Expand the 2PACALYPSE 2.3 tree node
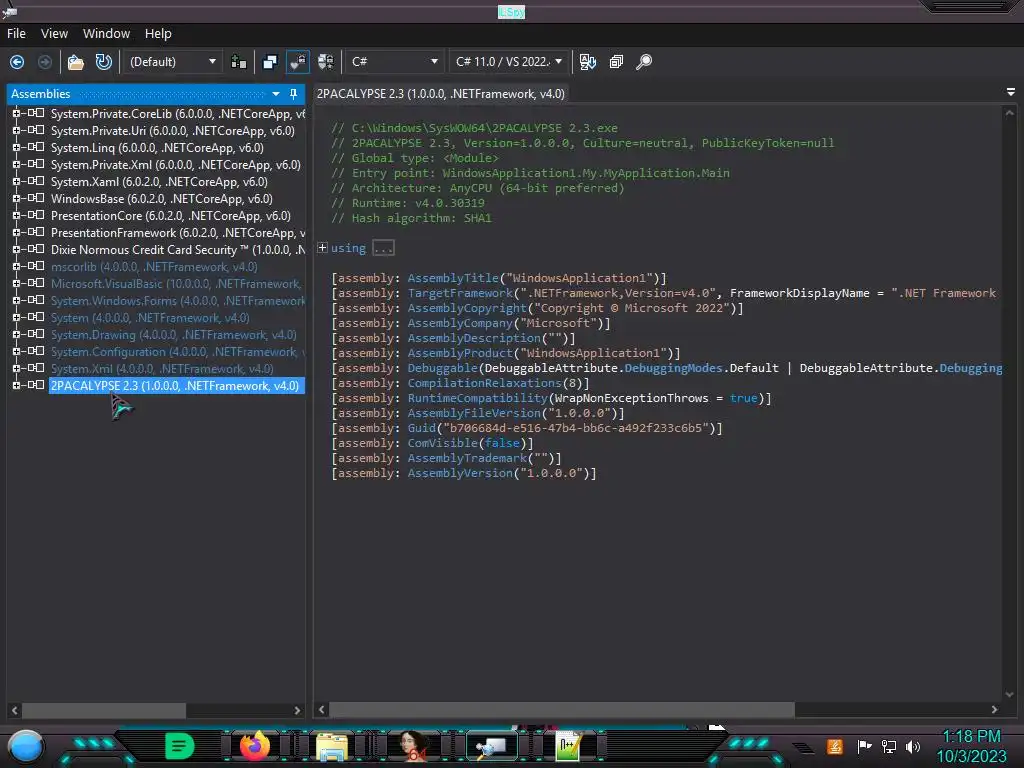Screen dimensions: 1024x768 (x=16, y=385)
